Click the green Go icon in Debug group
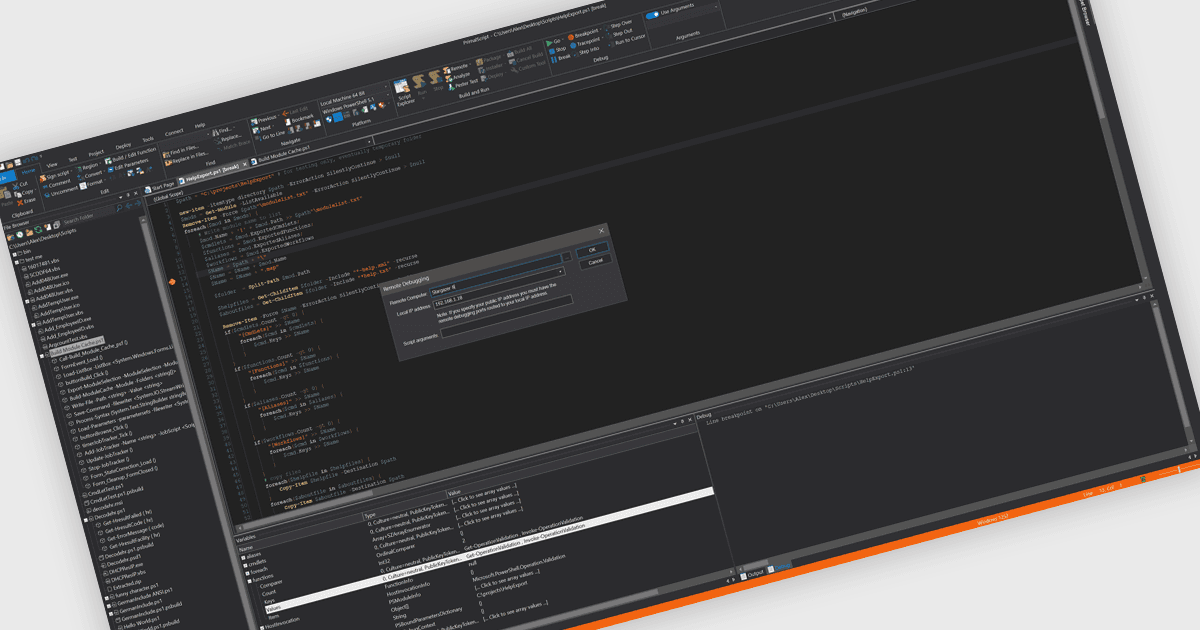This screenshot has height=630, width=1200. click(x=549, y=43)
